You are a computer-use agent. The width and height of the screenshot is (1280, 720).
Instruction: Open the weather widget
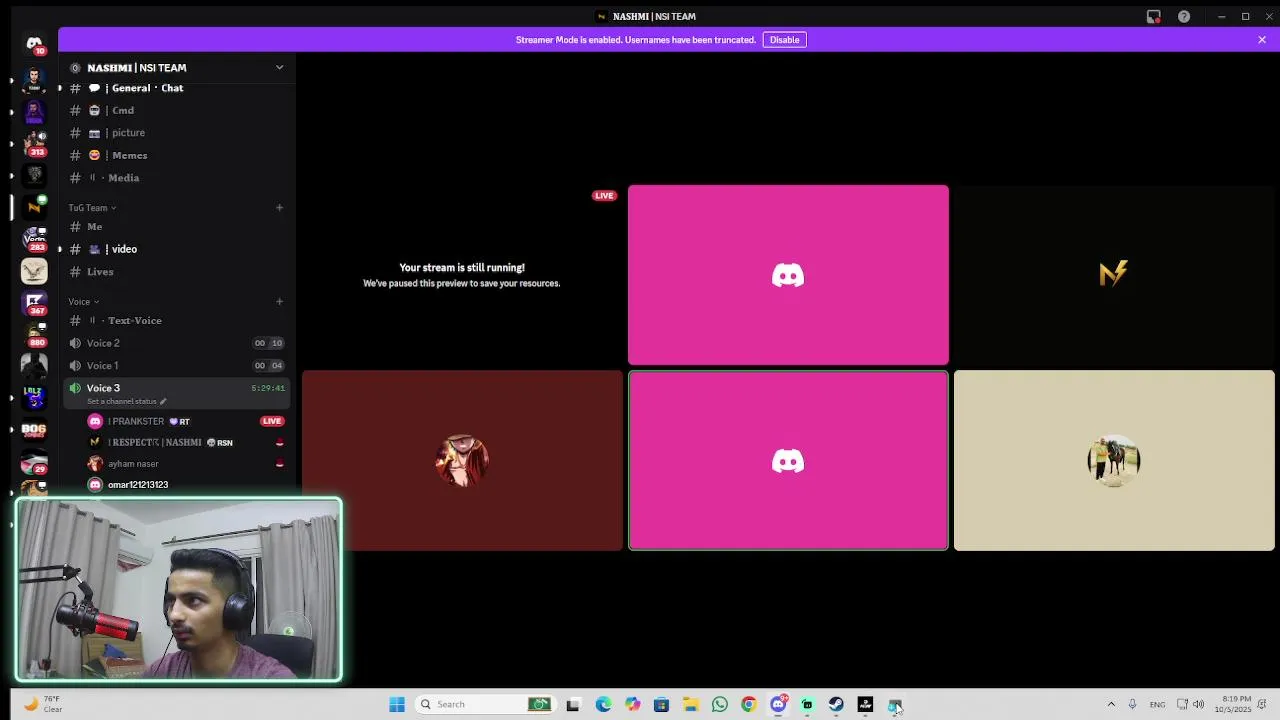(x=44, y=704)
